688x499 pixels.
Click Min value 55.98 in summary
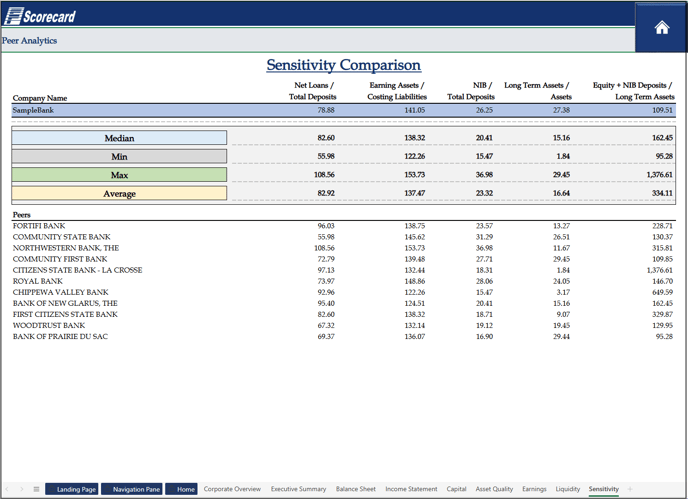tap(326, 156)
